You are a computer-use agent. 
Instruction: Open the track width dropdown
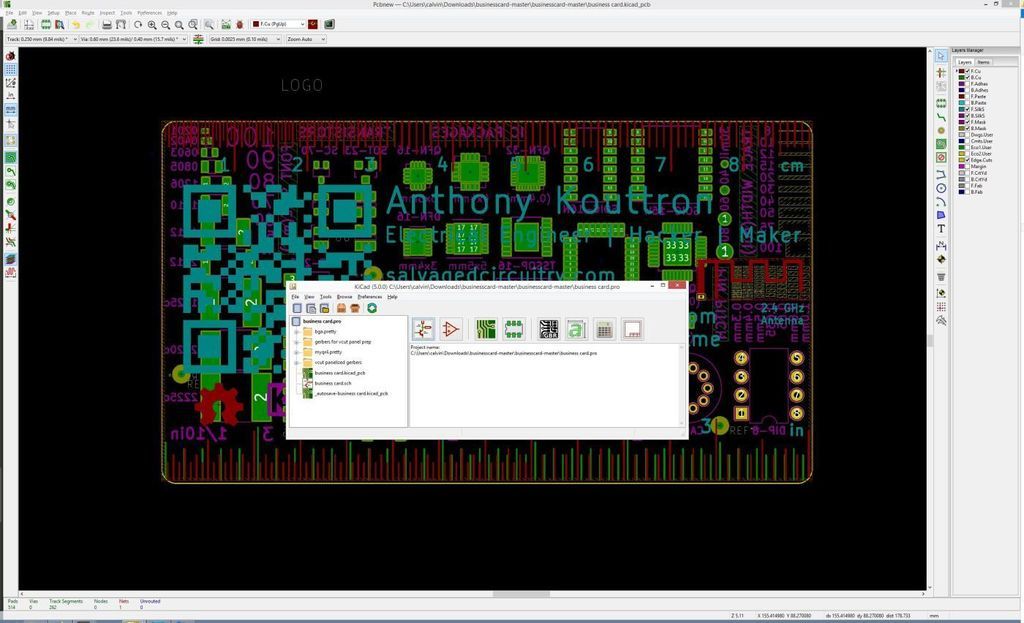(74, 39)
